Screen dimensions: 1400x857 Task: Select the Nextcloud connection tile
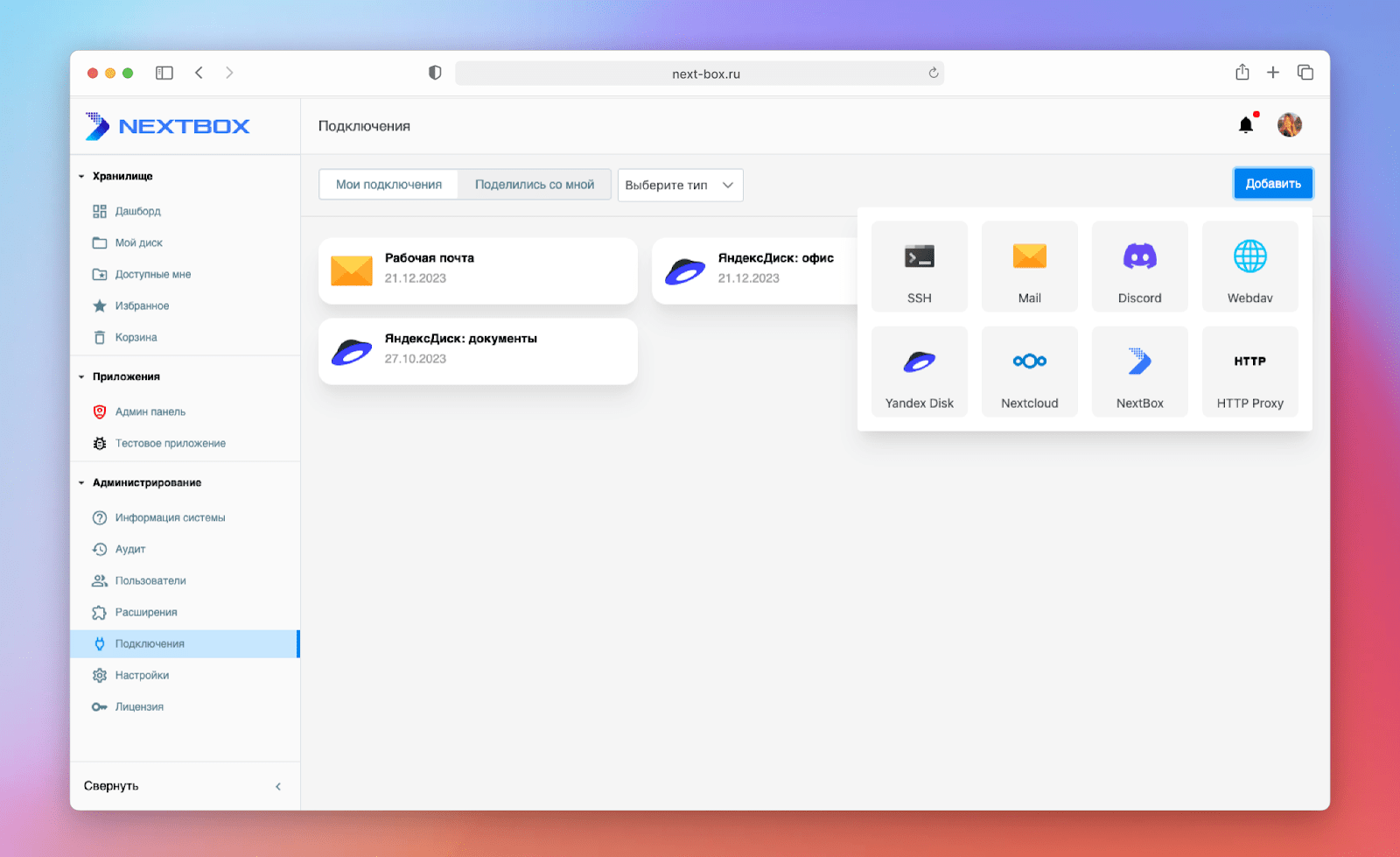tap(1029, 371)
